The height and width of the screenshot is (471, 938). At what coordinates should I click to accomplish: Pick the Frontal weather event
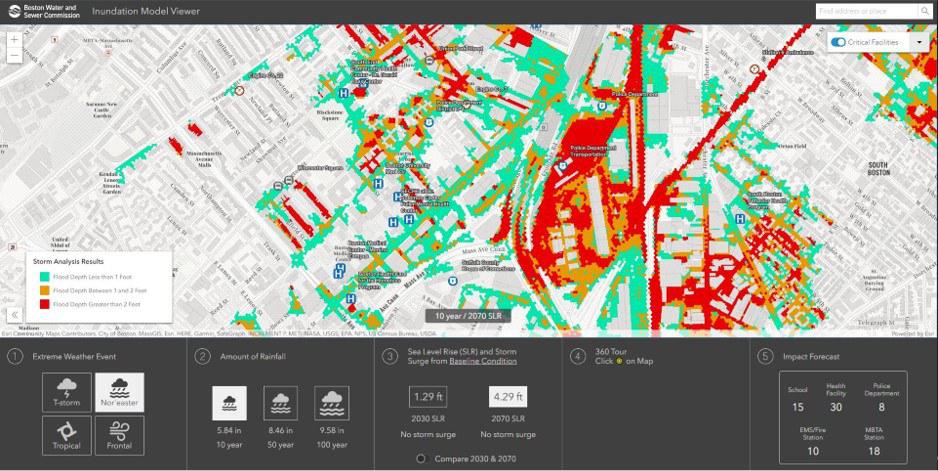tap(119, 435)
